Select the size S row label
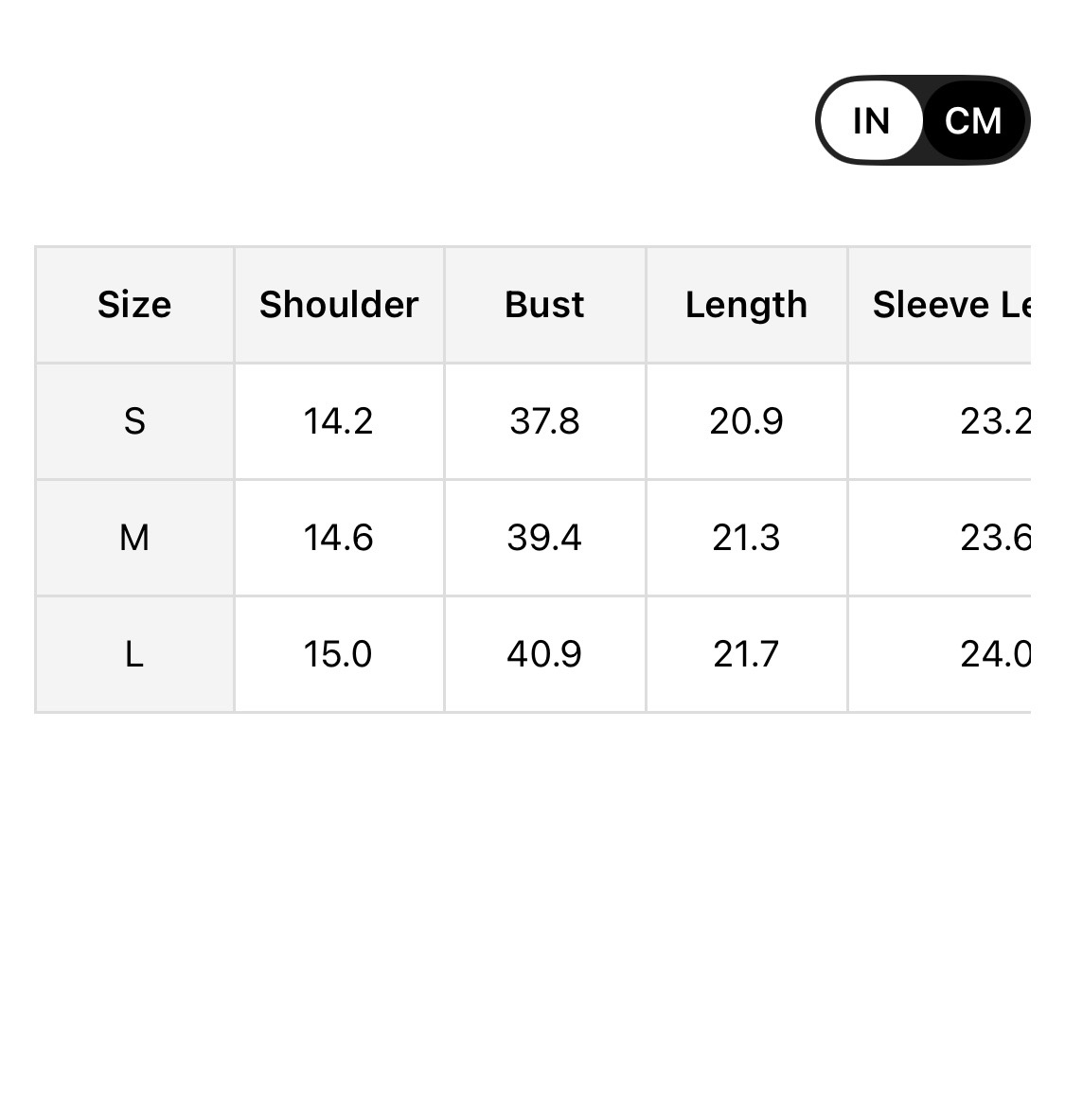 pyautogui.click(x=134, y=421)
